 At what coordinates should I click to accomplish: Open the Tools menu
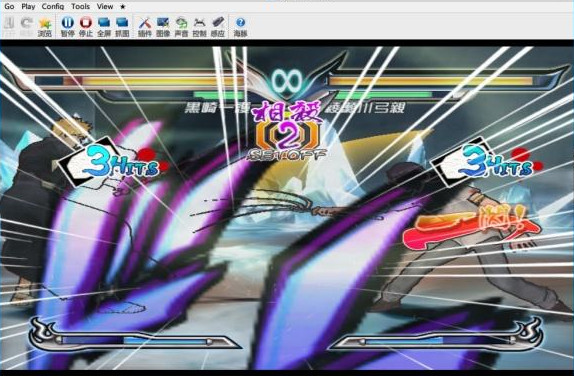click(x=81, y=6)
